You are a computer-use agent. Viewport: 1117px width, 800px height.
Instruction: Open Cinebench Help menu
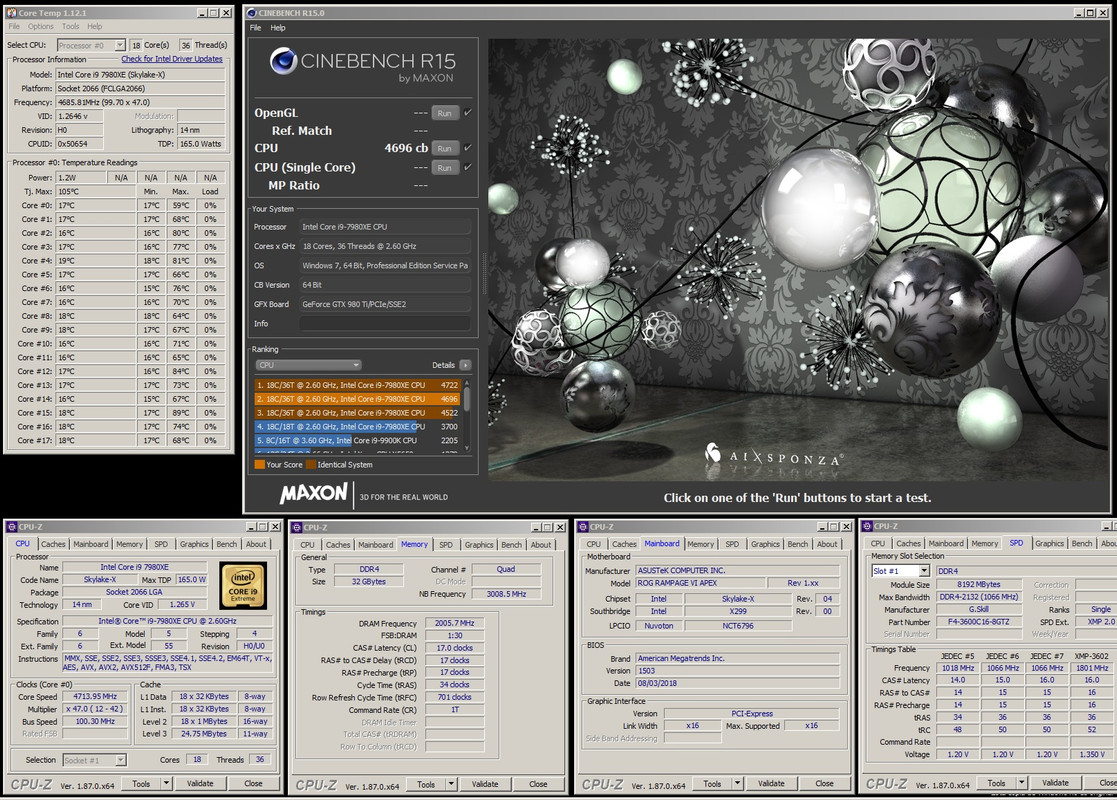click(278, 28)
